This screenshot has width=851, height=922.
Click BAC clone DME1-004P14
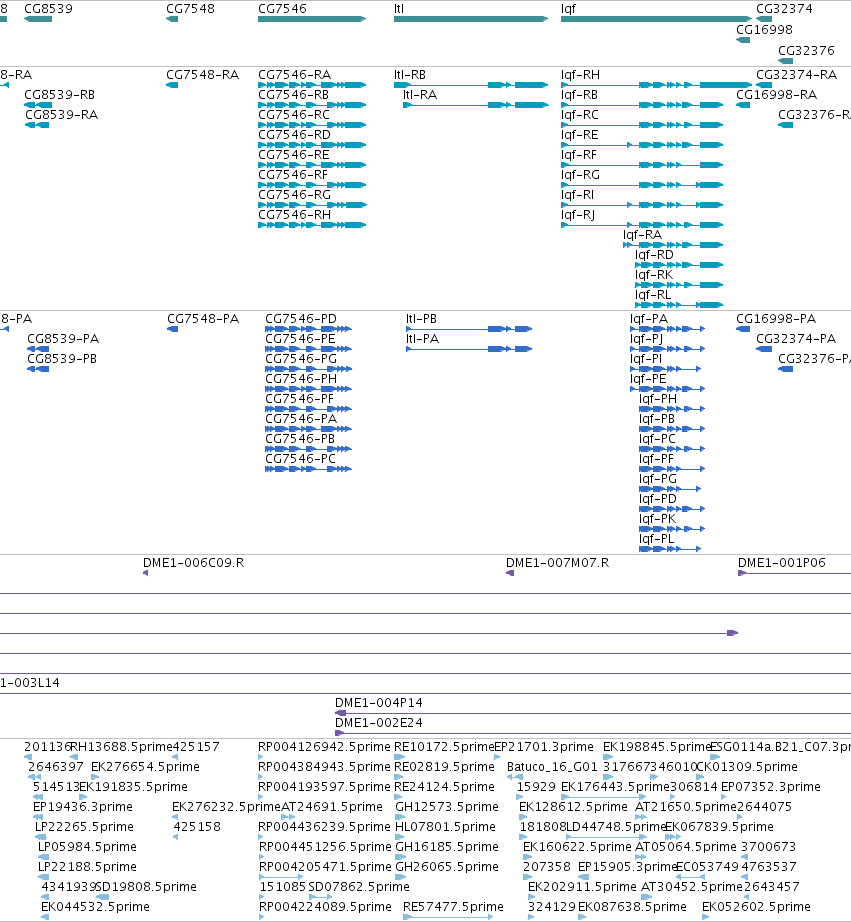pyautogui.click(x=379, y=703)
